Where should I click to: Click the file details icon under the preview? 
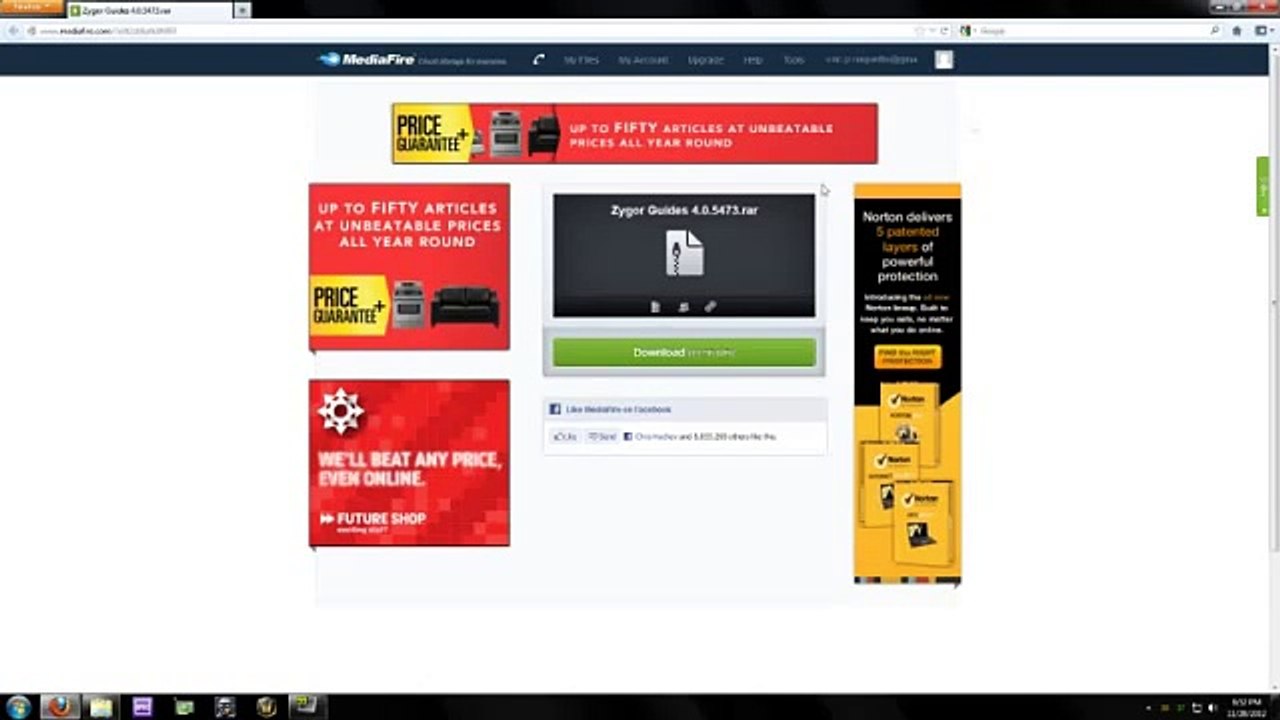(x=656, y=307)
